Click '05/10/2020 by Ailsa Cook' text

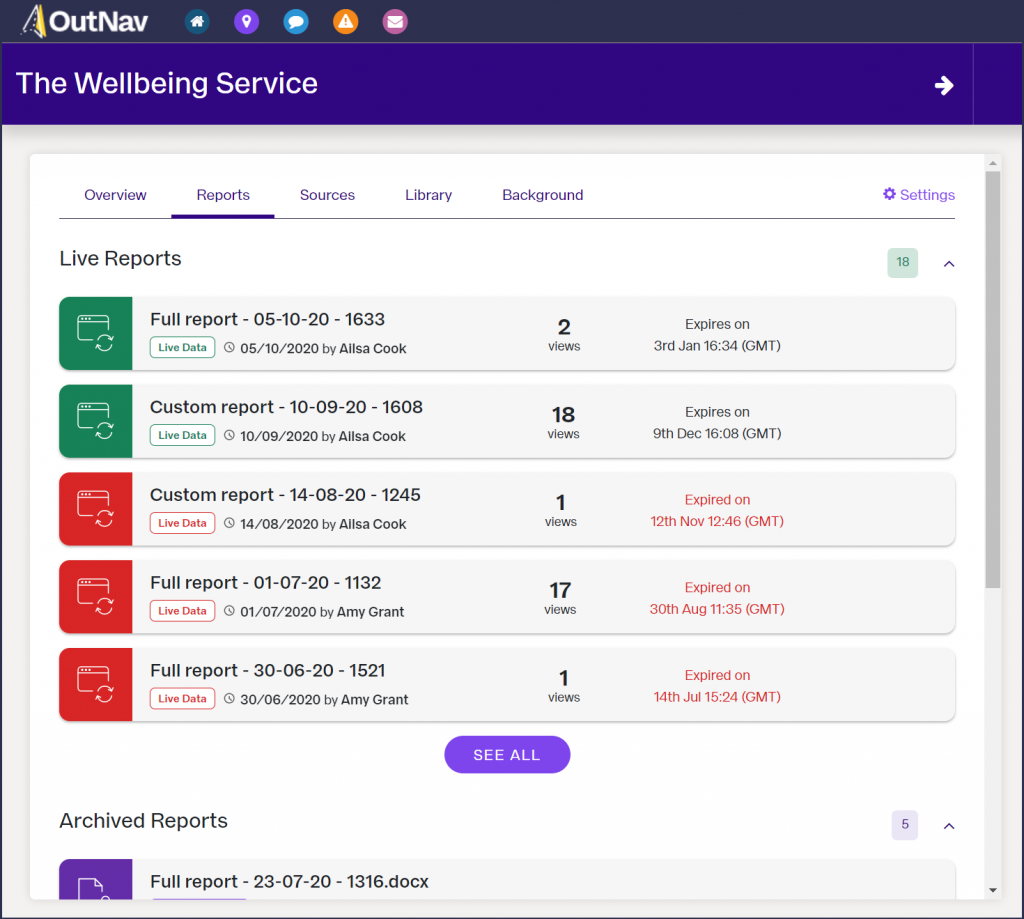coord(323,348)
